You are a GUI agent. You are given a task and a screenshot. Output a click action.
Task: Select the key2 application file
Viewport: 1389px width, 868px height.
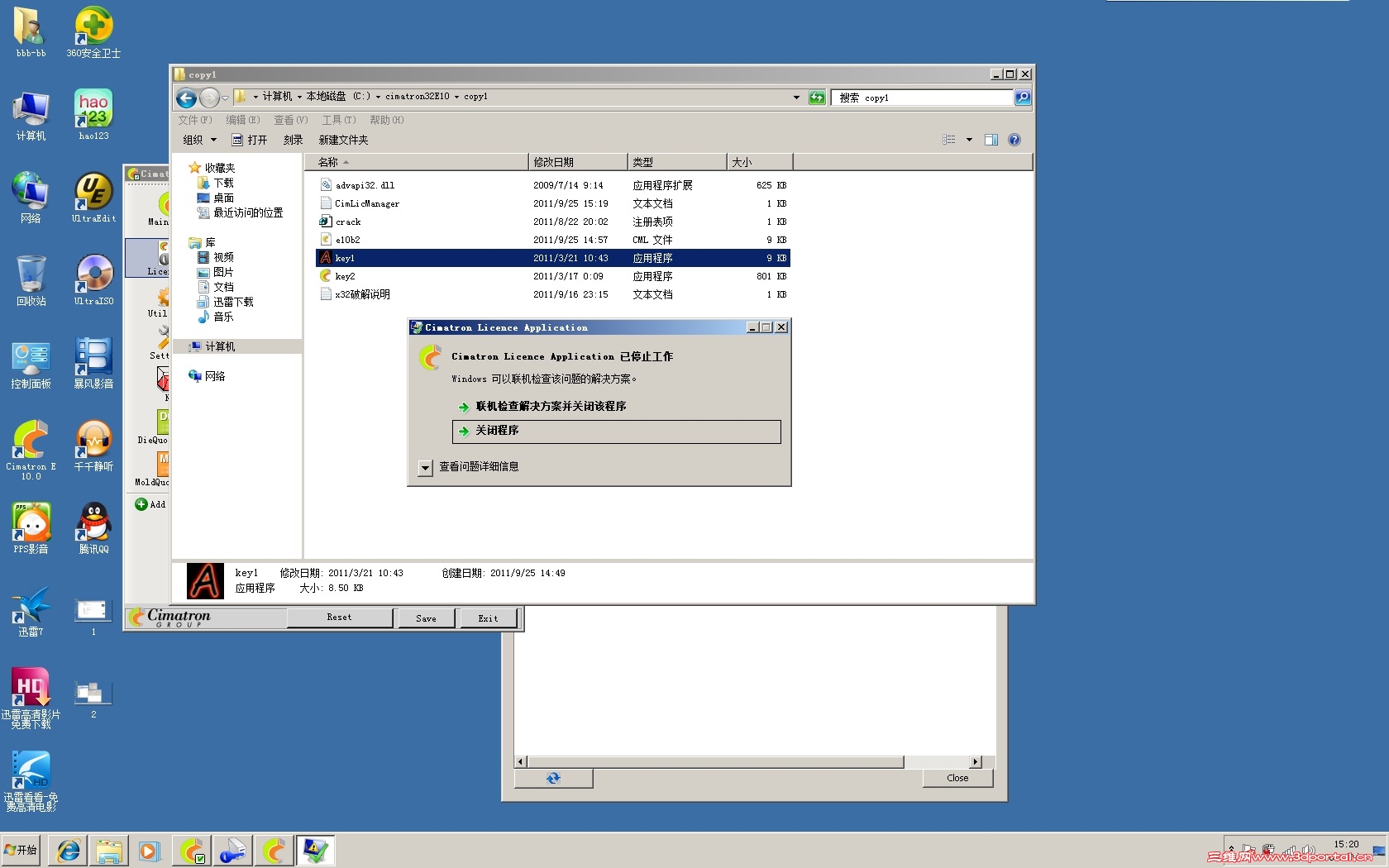click(552, 276)
